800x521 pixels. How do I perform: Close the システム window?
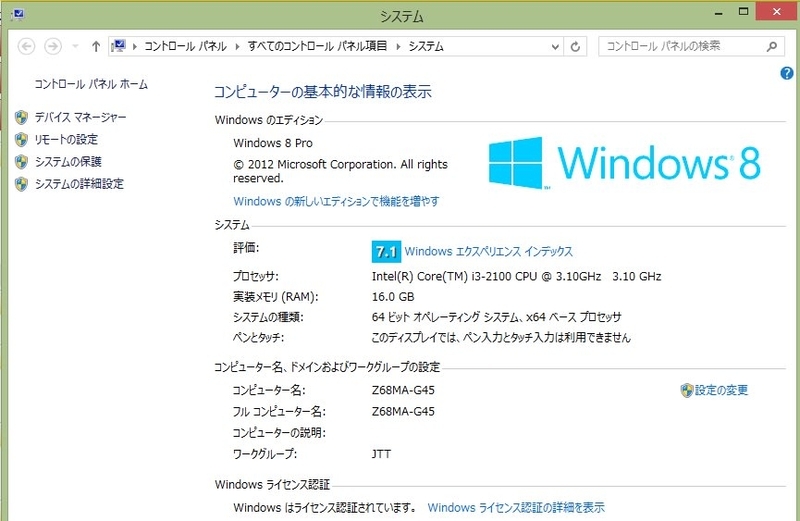(777, 12)
